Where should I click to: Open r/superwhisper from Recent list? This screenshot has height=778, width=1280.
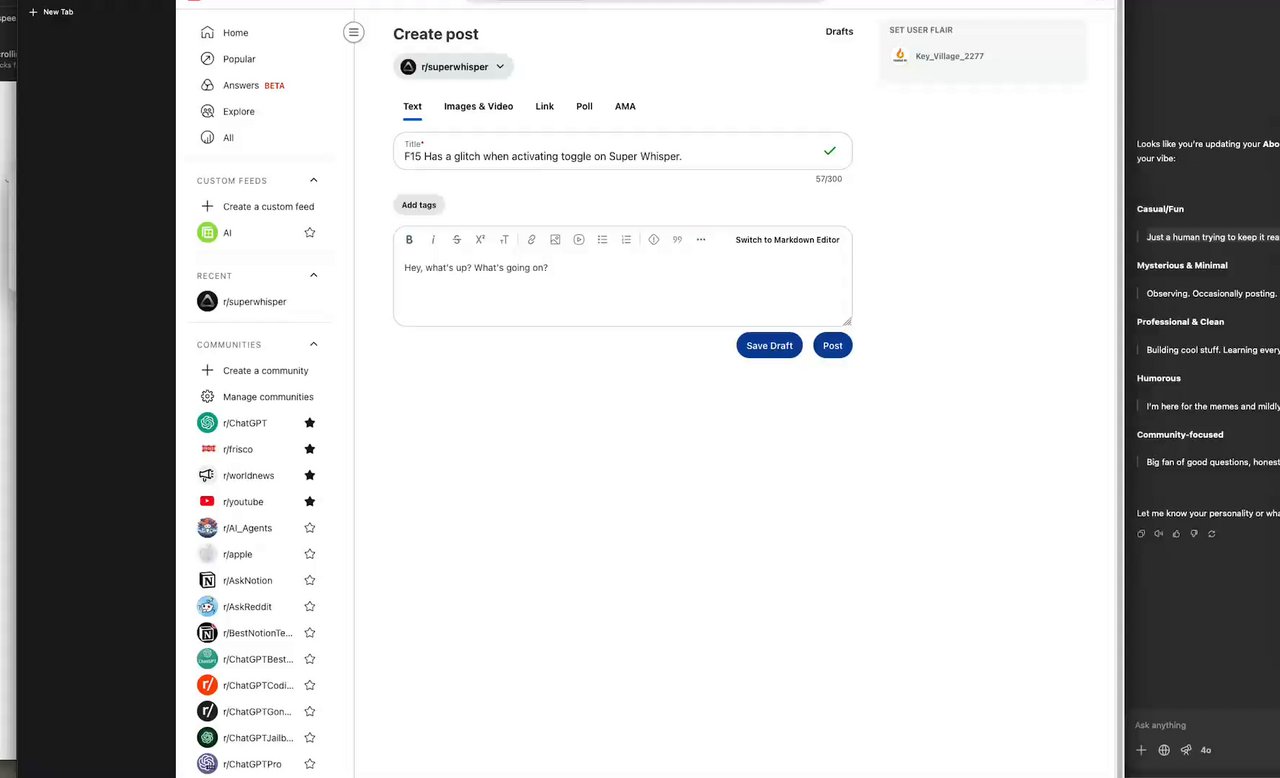pyautogui.click(x=255, y=302)
